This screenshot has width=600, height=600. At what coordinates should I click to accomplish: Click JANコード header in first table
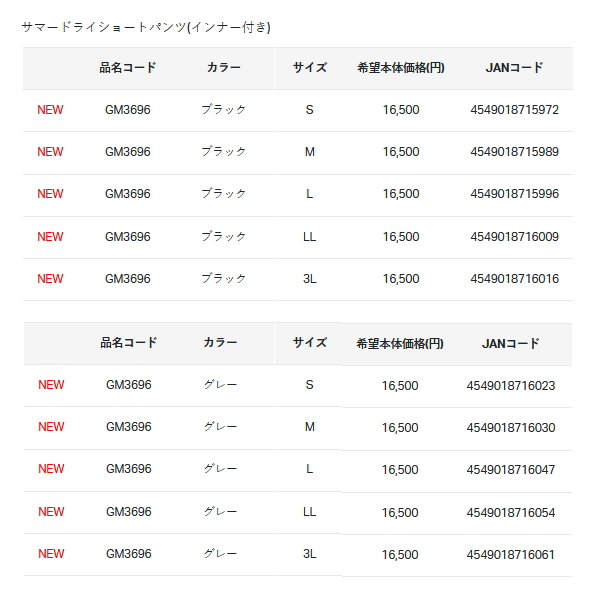pos(514,68)
